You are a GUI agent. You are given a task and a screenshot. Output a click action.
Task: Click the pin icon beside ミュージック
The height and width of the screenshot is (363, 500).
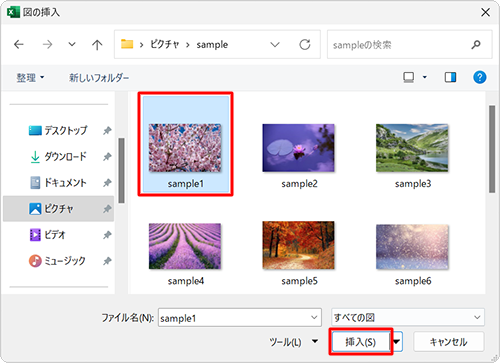pyautogui.click(x=107, y=261)
